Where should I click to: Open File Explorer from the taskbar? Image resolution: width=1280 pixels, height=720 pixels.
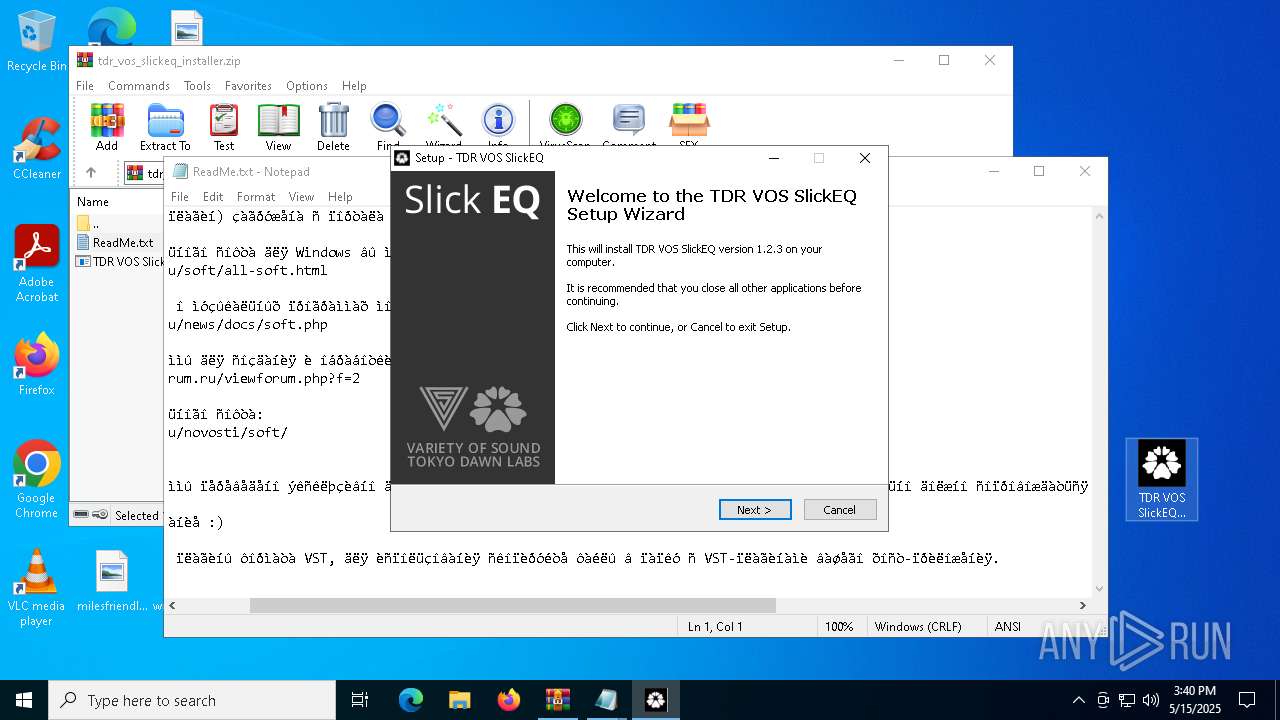click(459, 700)
